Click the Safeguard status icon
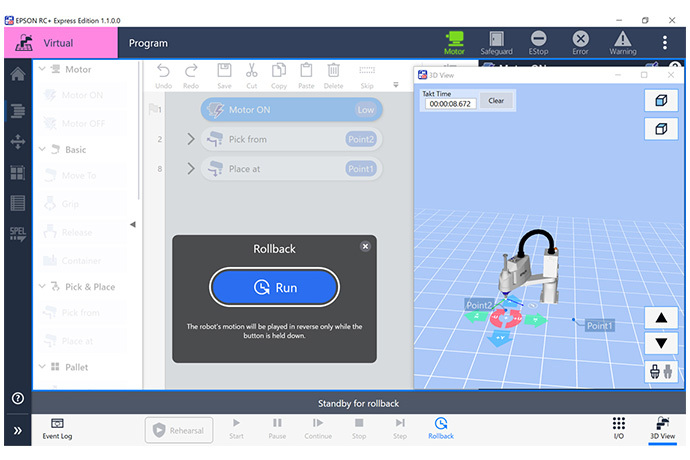 click(x=496, y=43)
